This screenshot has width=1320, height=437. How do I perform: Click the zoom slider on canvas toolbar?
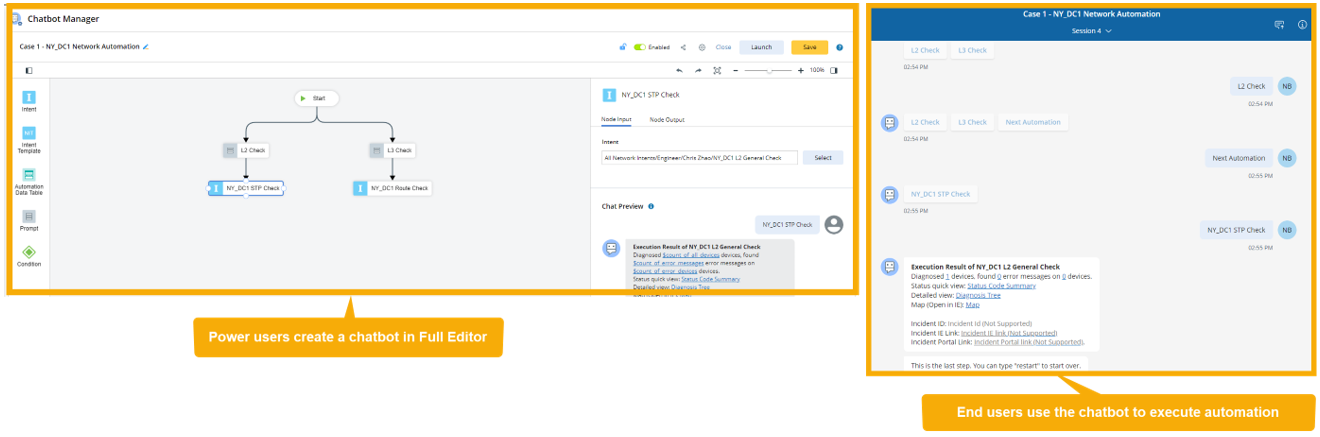(x=768, y=71)
